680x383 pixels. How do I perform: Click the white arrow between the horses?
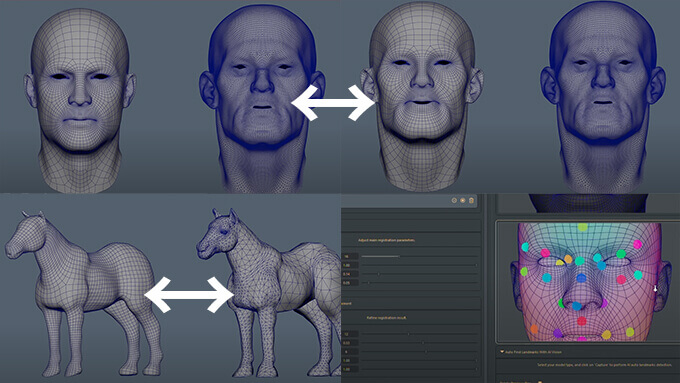click(x=189, y=295)
